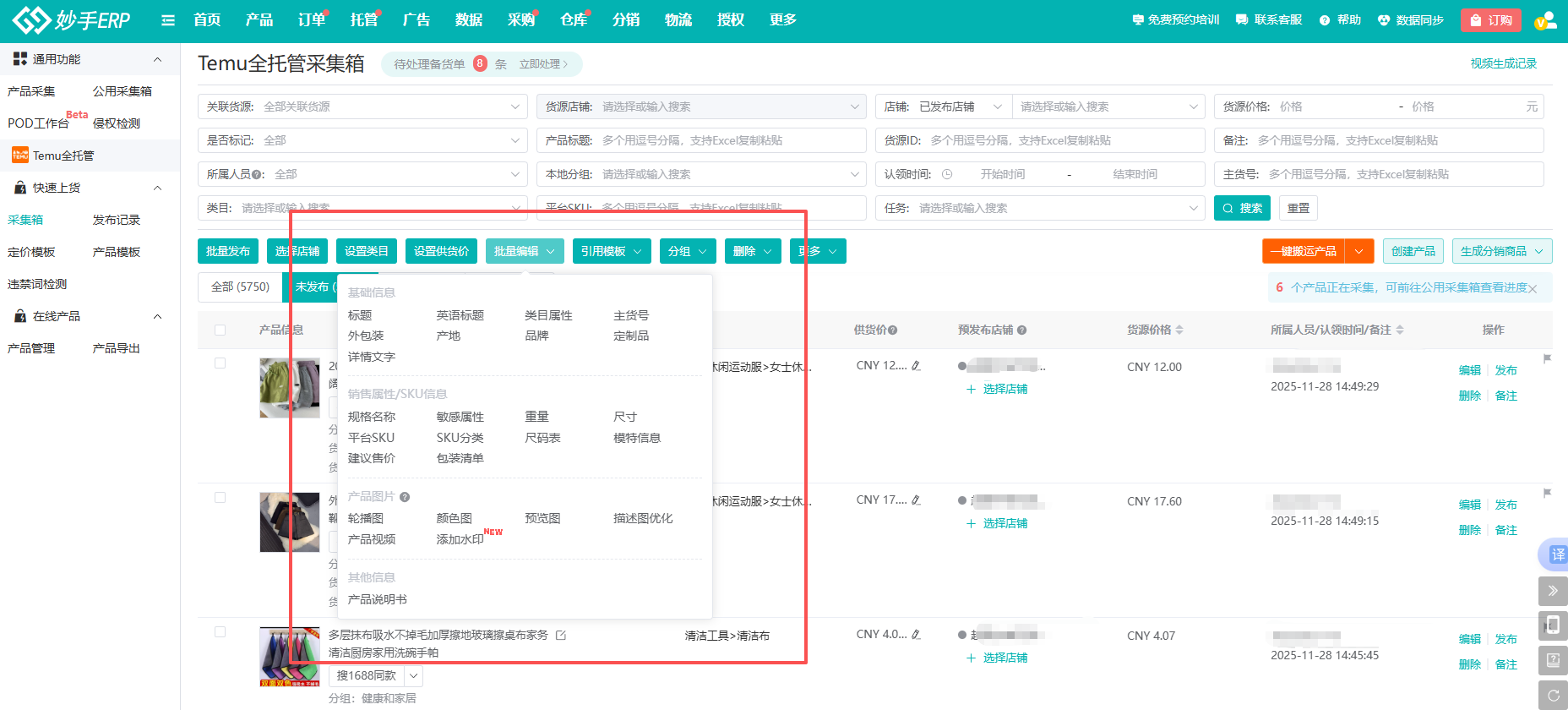Screen dimensions: 1568x710
Task: Expand the 引用模板 dropdown button
Action: coord(612,251)
